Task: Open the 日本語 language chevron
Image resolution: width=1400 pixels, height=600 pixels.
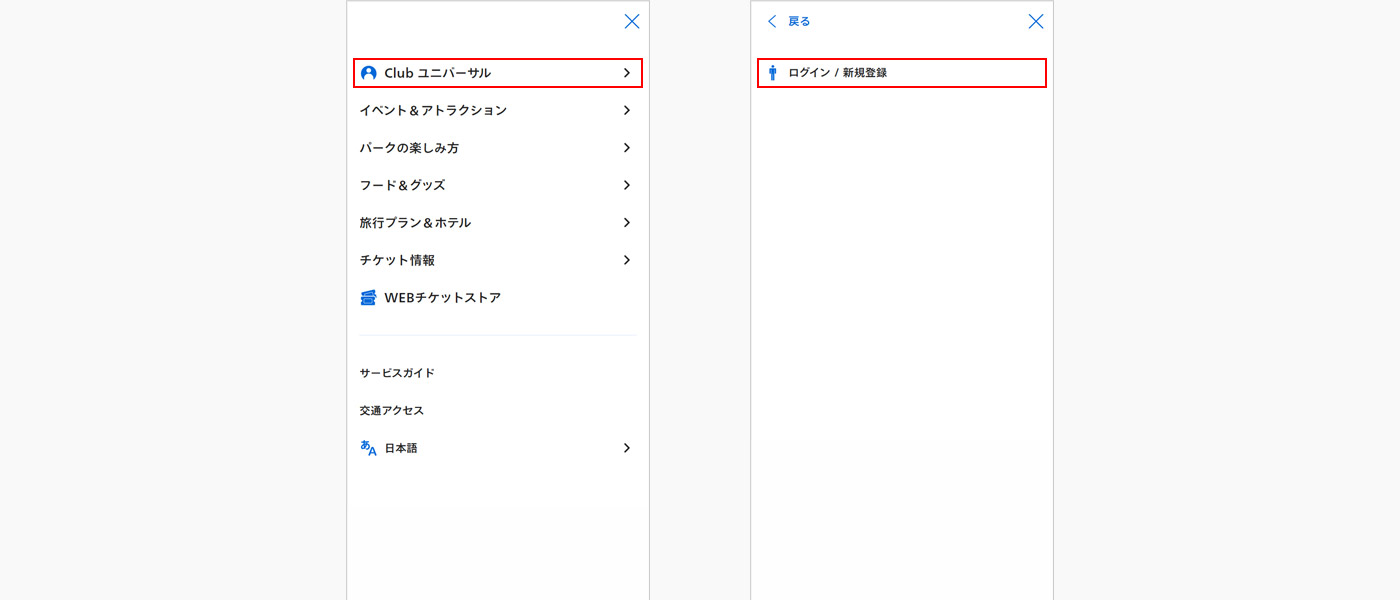Action: click(x=627, y=448)
